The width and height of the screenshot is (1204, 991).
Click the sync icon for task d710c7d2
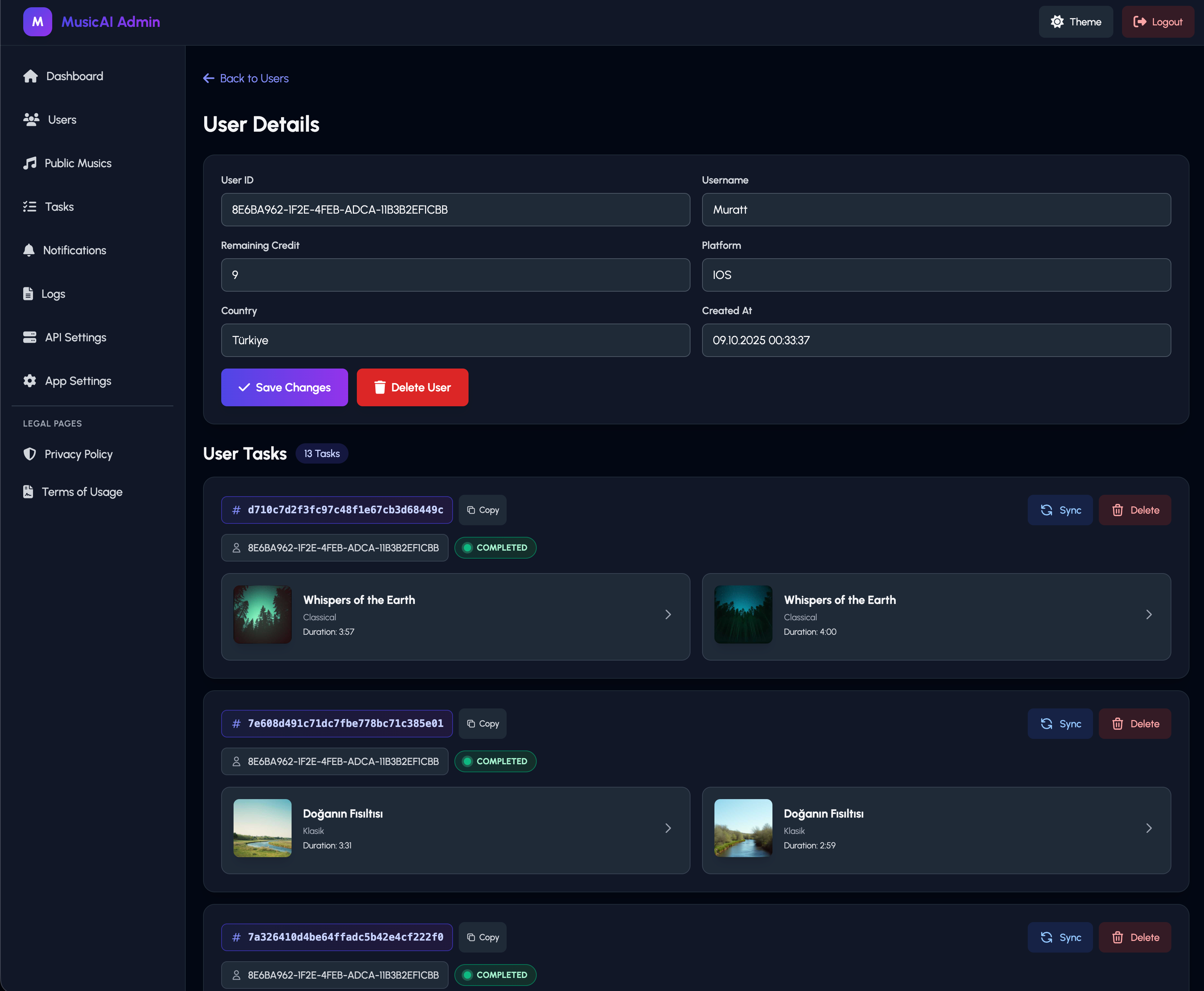pyautogui.click(x=1047, y=510)
